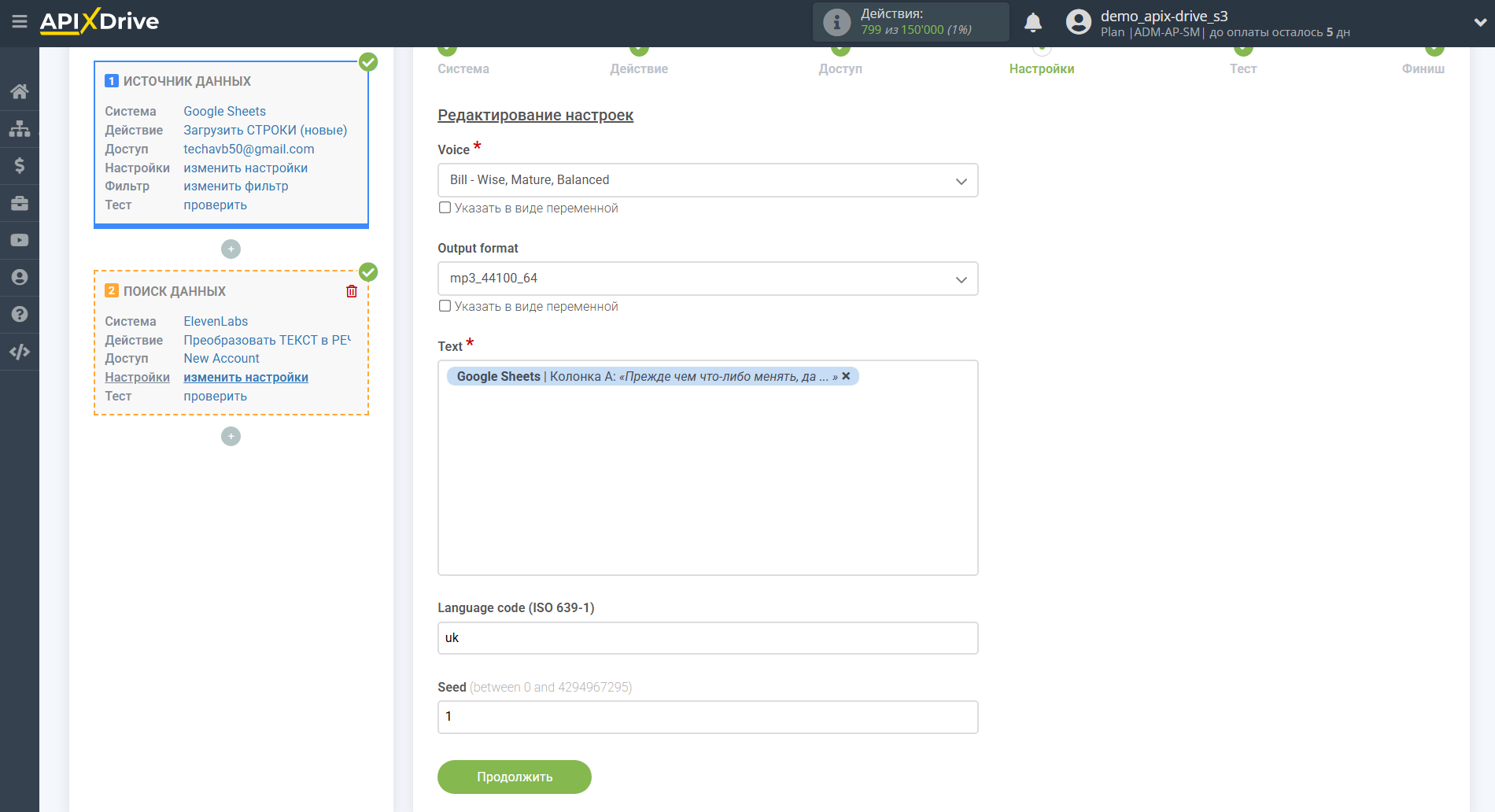Image resolution: width=1495 pixels, height=812 pixels.
Task: Click the Language code input field
Action: tap(707, 638)
